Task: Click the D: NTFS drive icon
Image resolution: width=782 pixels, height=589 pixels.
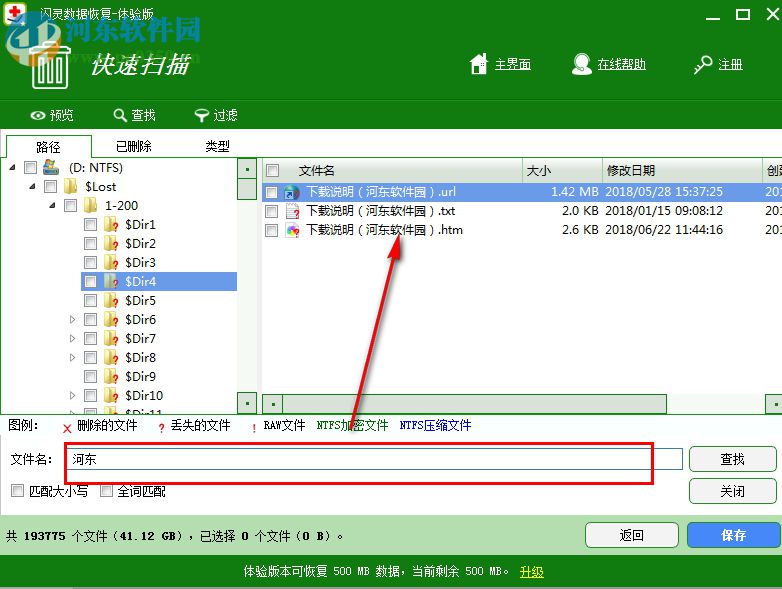Action: [51, 168]
